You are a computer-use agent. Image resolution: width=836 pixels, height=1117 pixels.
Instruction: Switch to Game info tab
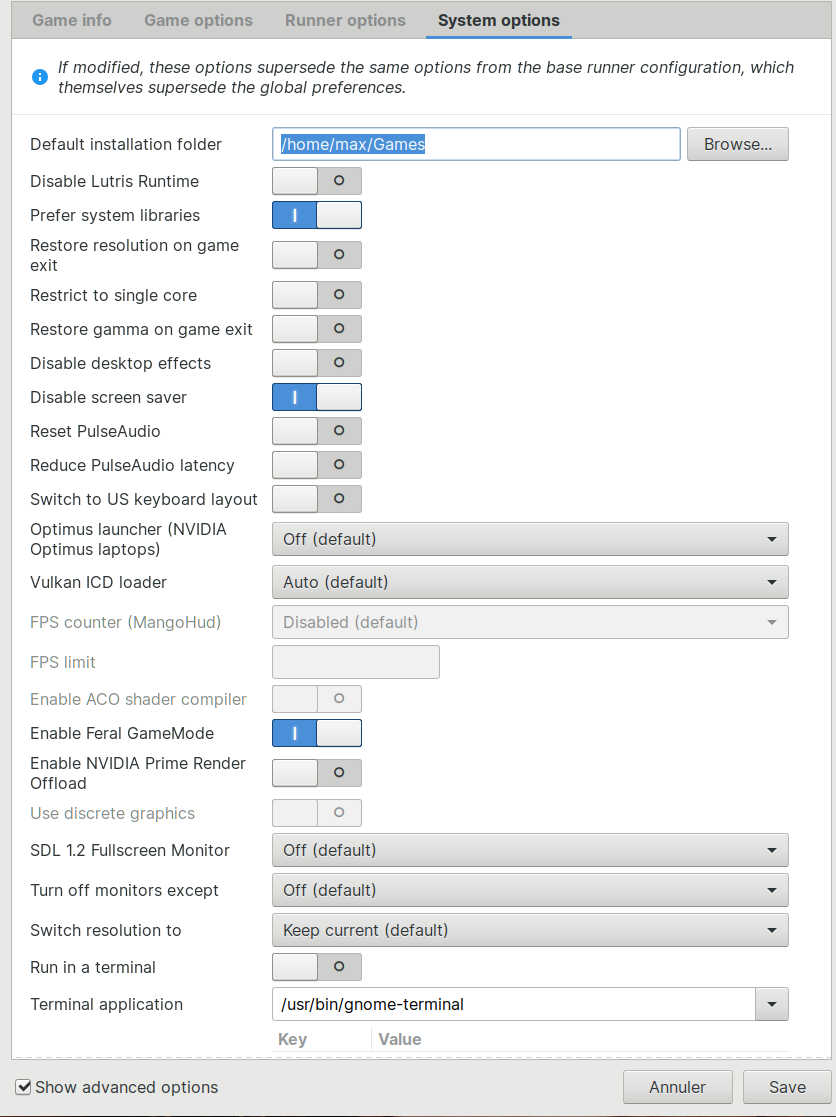point(72,20)
